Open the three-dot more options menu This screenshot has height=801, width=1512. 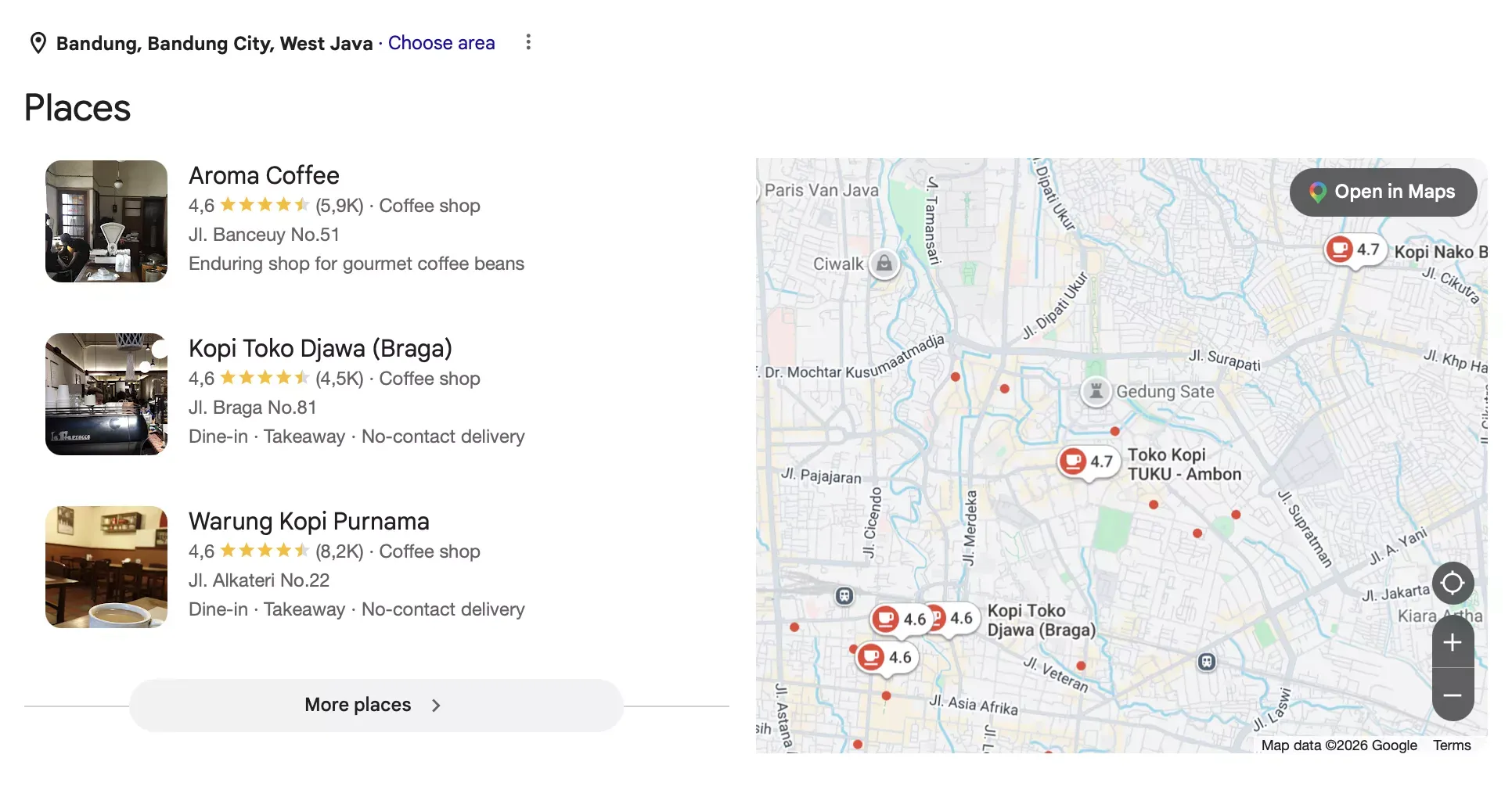click(x=528, y=42)
